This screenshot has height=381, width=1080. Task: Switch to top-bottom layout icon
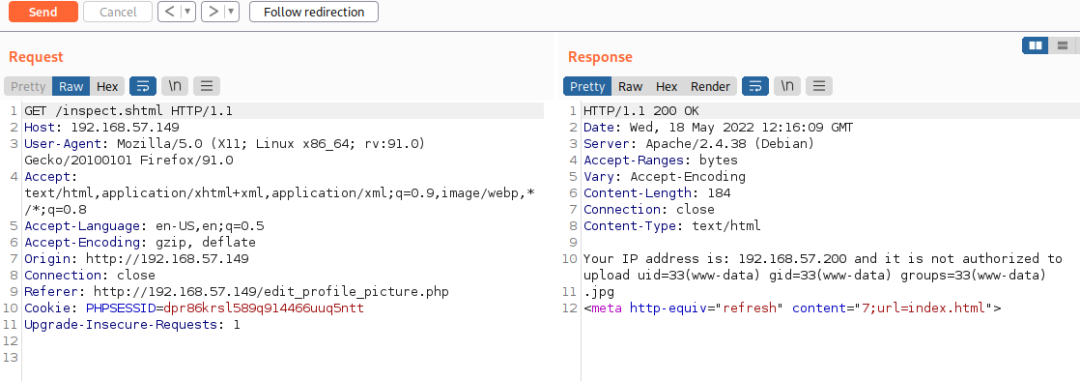coord(1061,45)
